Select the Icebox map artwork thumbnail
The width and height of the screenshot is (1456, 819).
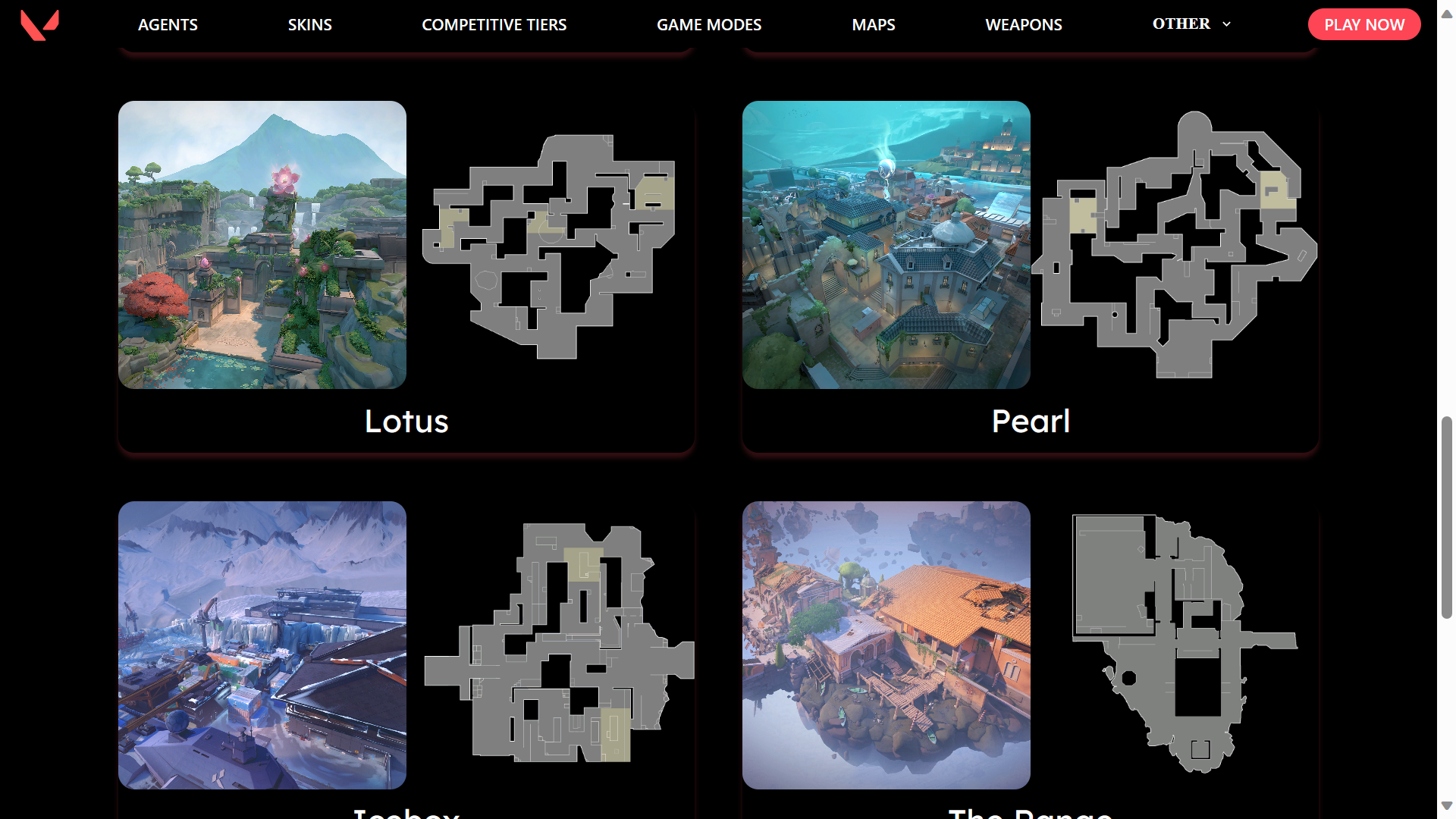[262, 645]
